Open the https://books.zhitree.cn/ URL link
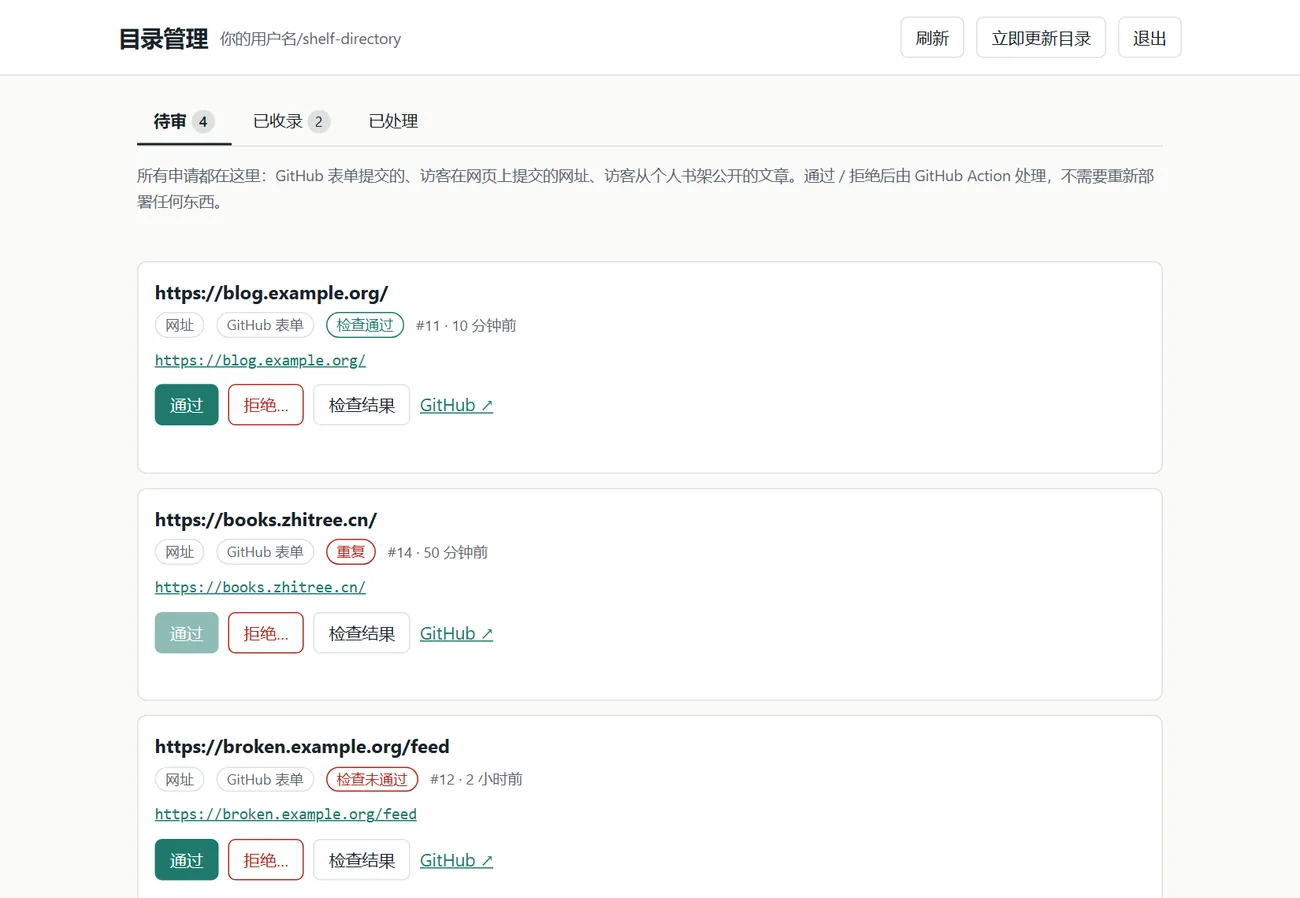The image size is (1300, 898). (260, 587)
